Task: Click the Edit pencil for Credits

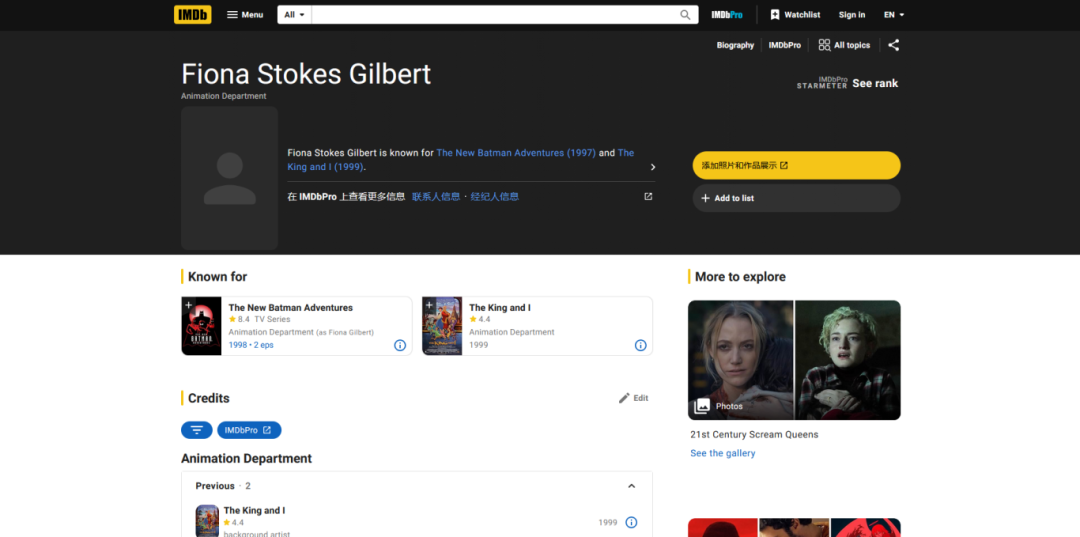Action: point(634,398)
